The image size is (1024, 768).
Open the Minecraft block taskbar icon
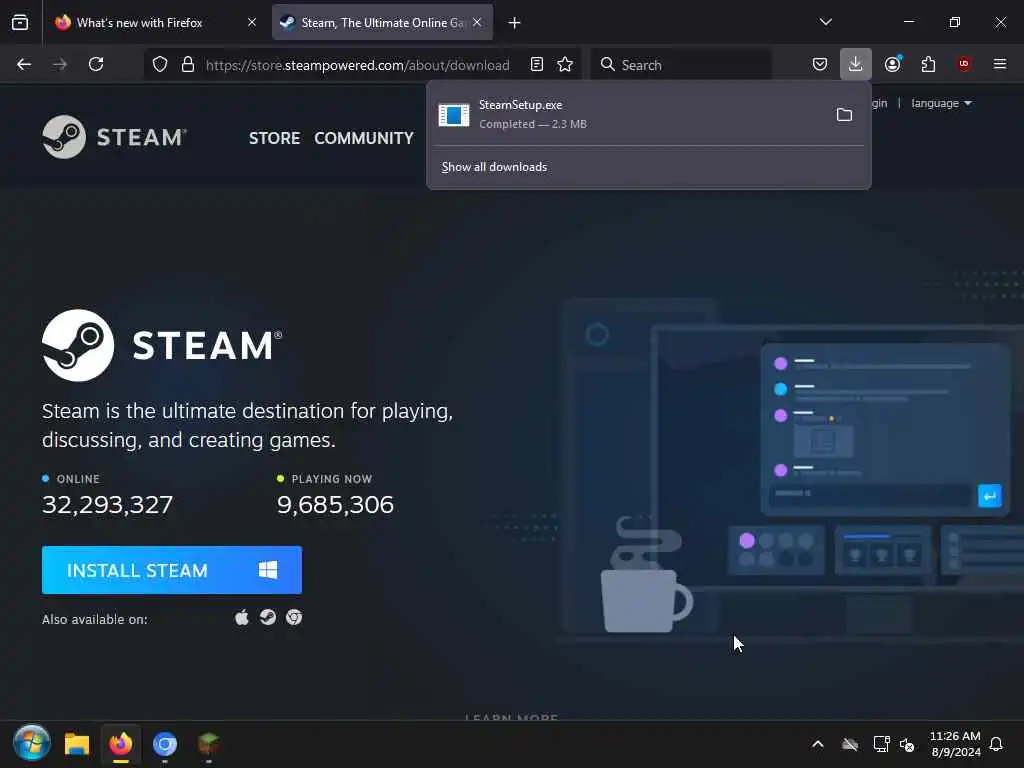pos(208,744)
